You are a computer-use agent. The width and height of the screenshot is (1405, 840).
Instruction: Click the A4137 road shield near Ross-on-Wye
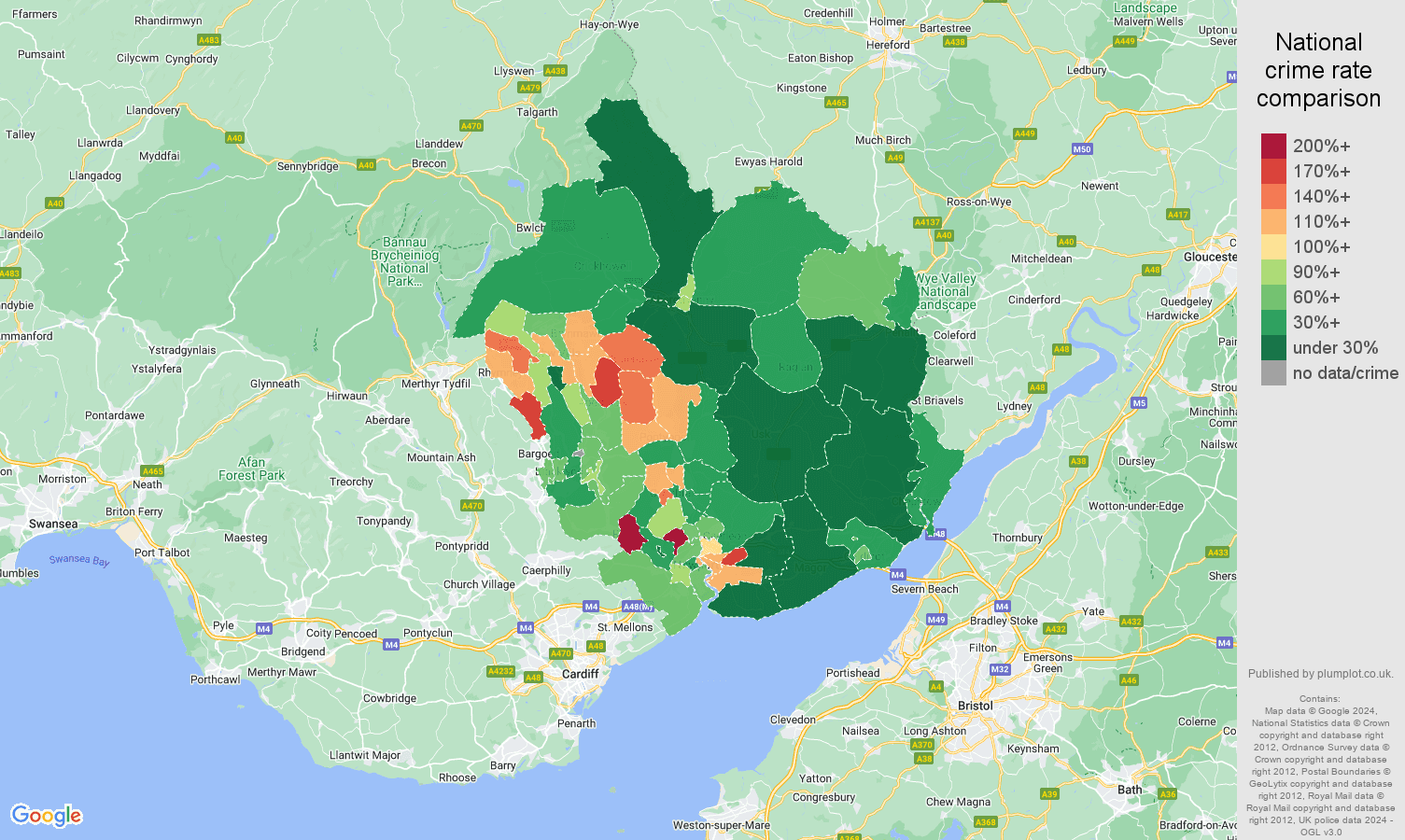pyautogui.click(x=927, y=222)
